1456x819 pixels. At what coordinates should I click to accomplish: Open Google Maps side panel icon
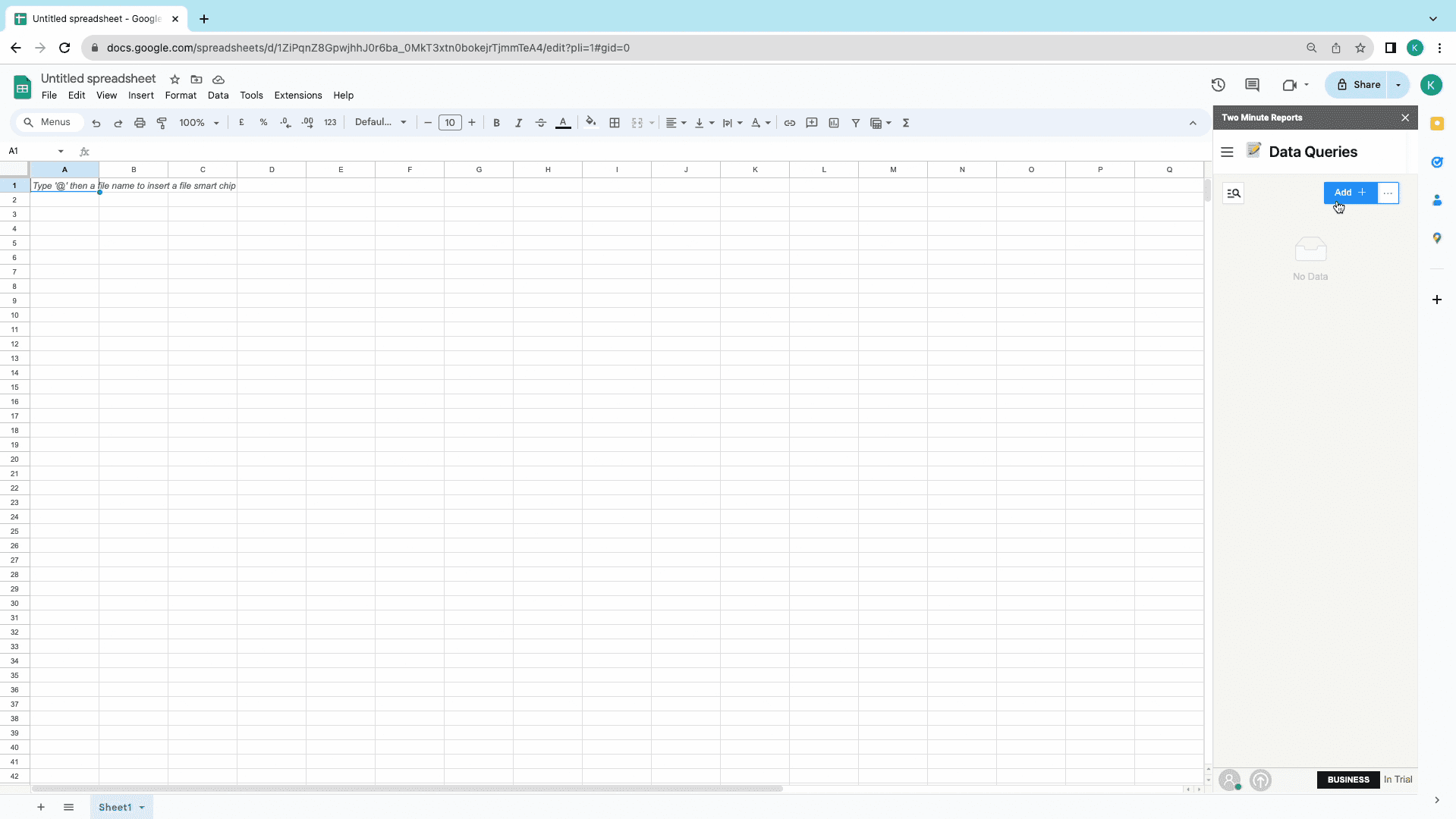coord(1437,238)
